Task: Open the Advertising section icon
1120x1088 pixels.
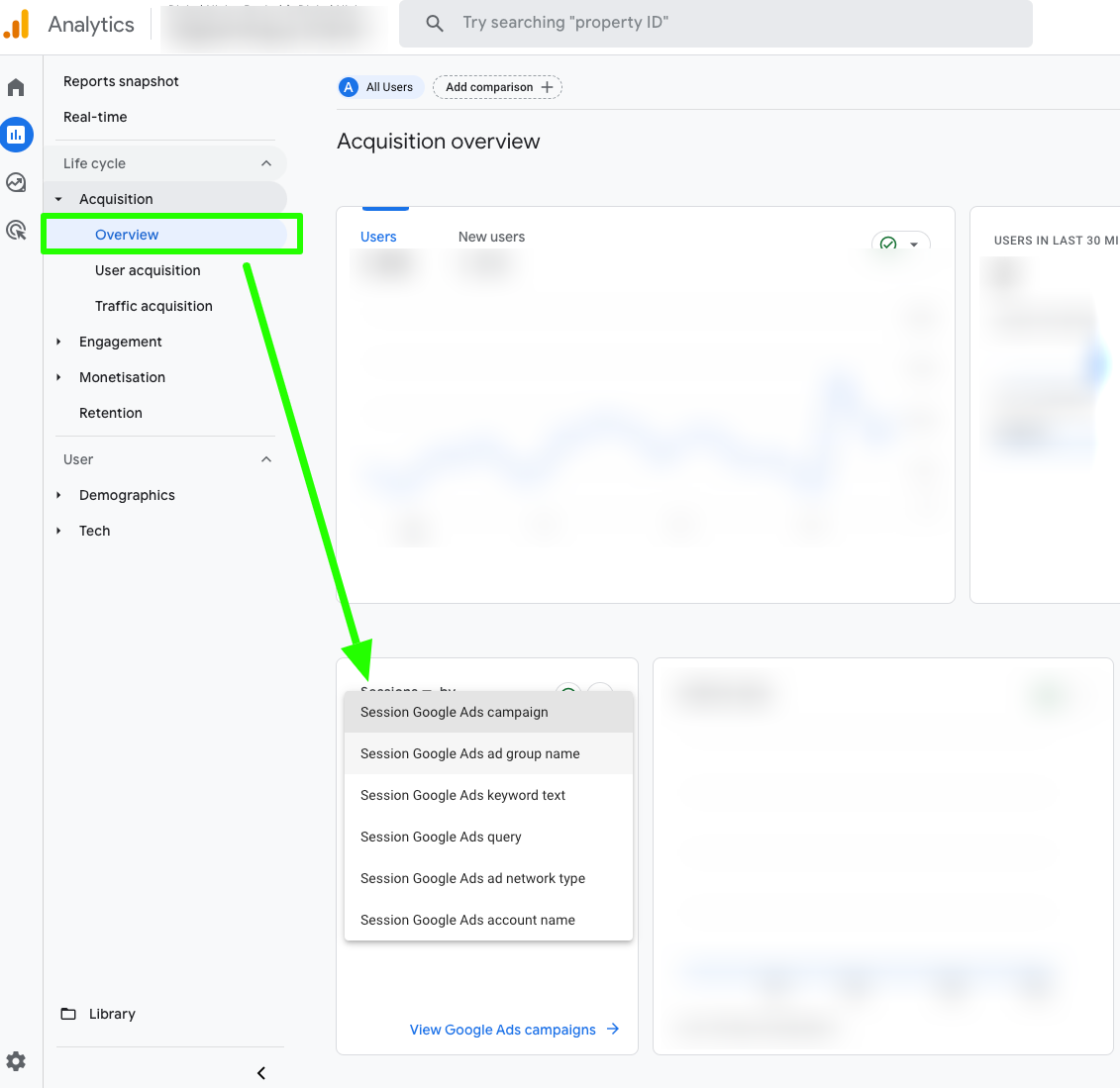Action: (16, 230)
